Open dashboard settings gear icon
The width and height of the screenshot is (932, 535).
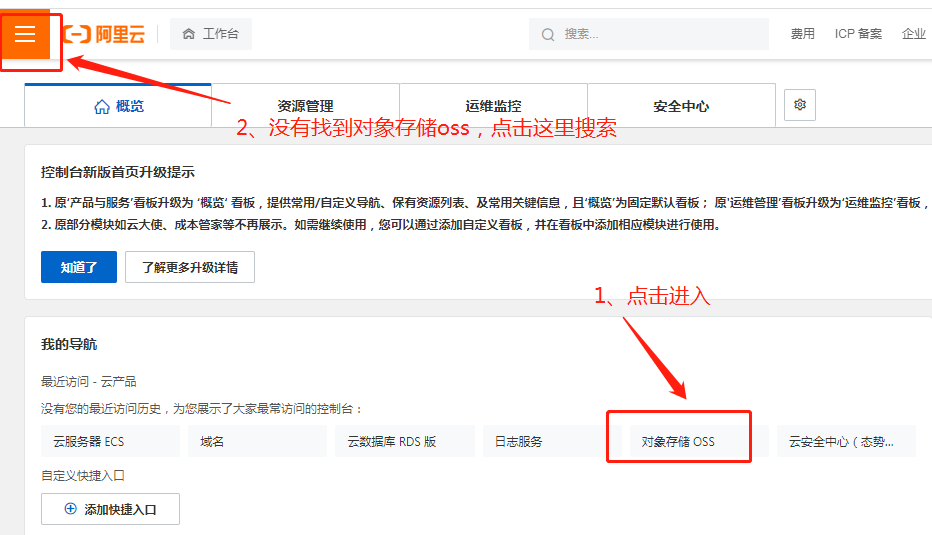click(799, 105)
